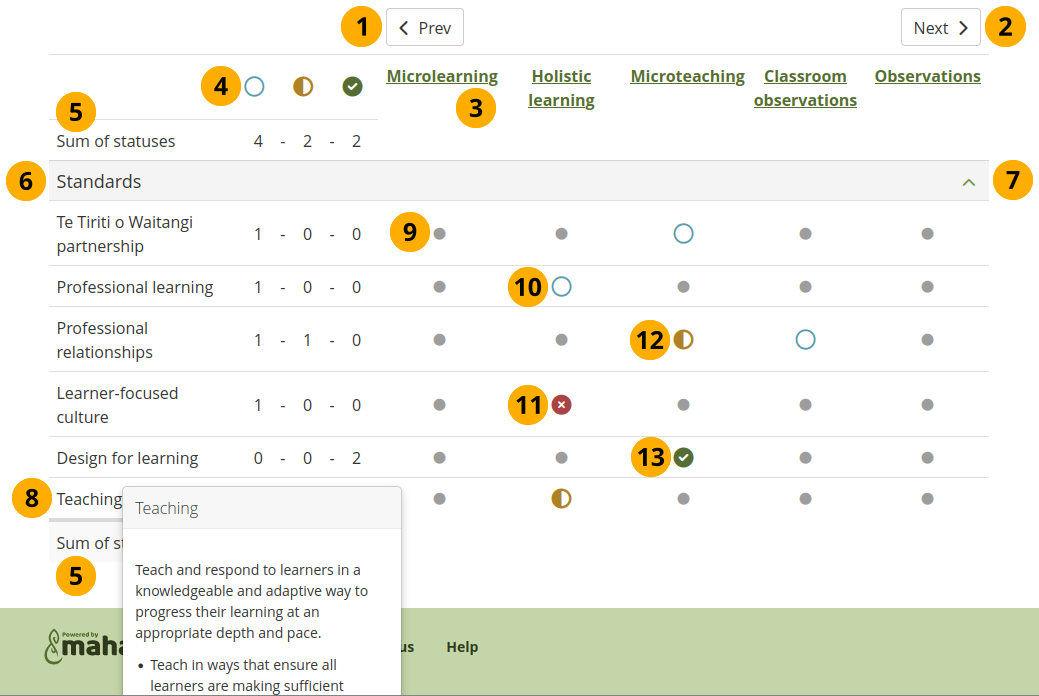Click the ready-for-assessment circle for Professional learning
Image resolution: width=1039 pixels, height=696 pixels.
tap(561, 287)
